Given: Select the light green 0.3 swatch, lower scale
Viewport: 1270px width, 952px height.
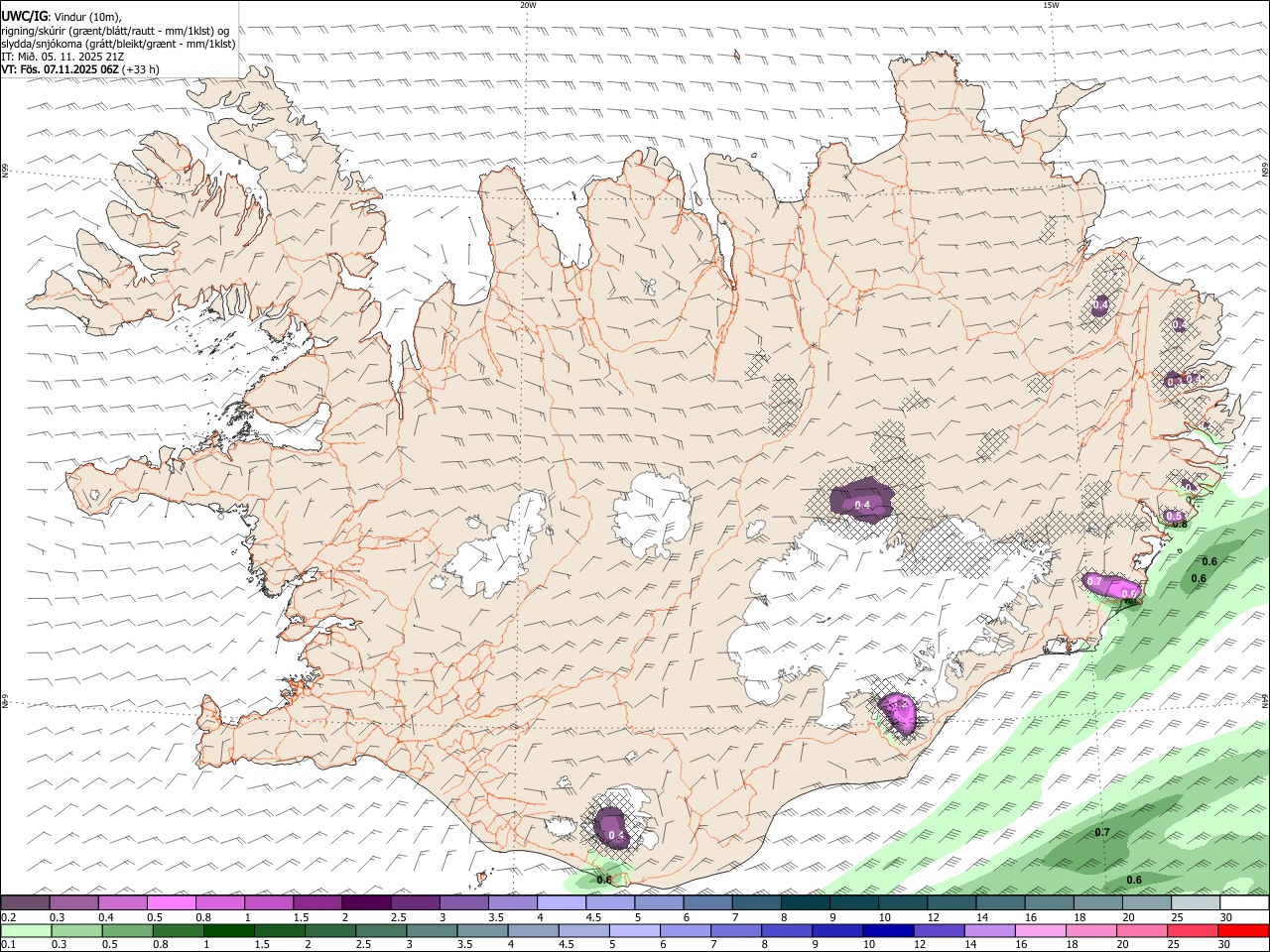Looking at the screenshot, I should click(x=77, y=931).
